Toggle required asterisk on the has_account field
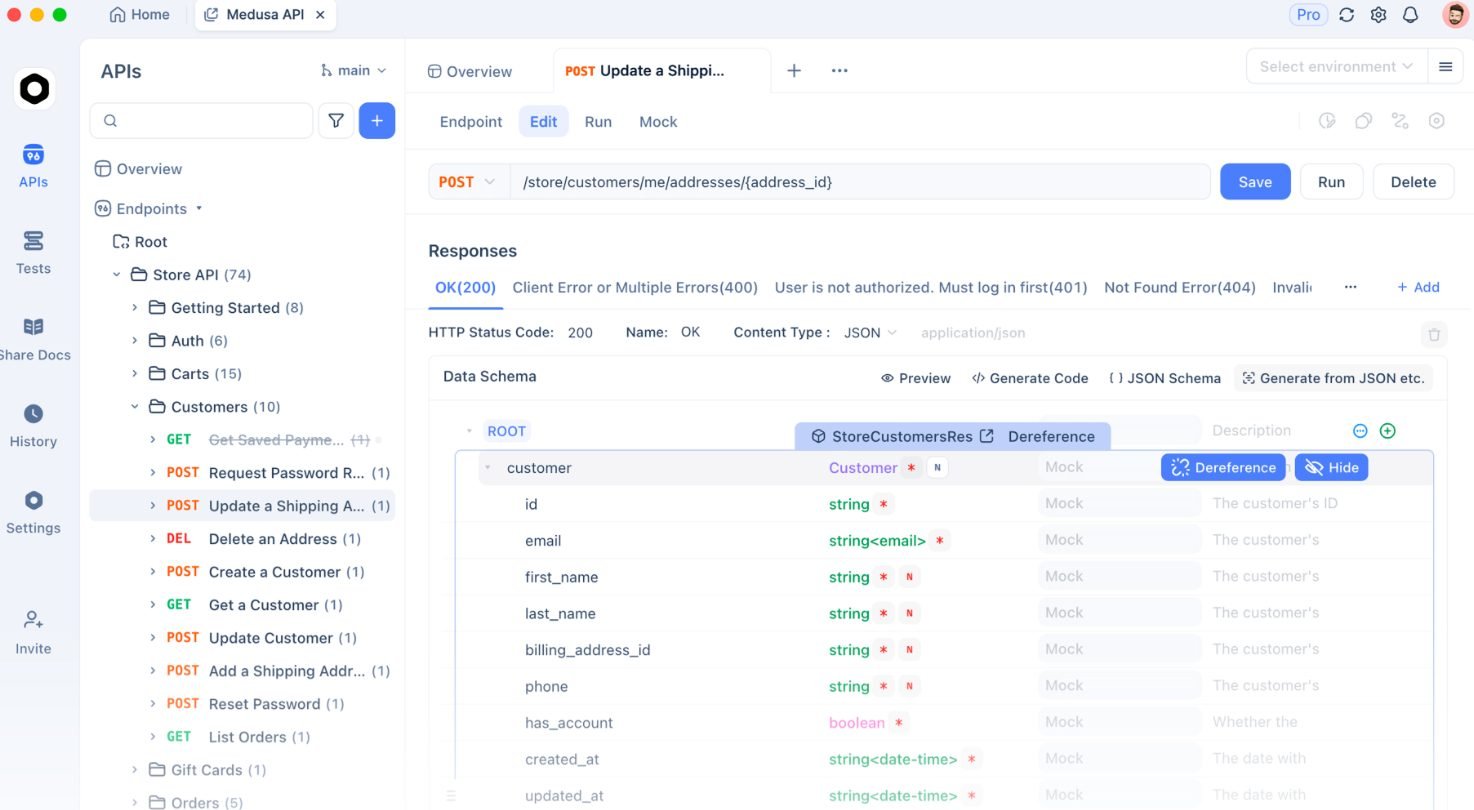This screenshot has width=1474, height=810. pos(899,723)
